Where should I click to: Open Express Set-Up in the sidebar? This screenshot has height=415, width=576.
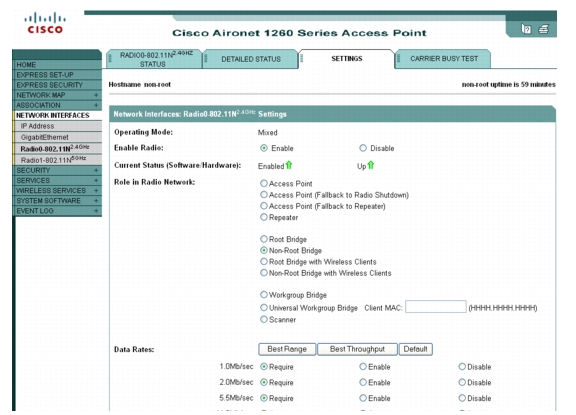[x=57, y=75]
